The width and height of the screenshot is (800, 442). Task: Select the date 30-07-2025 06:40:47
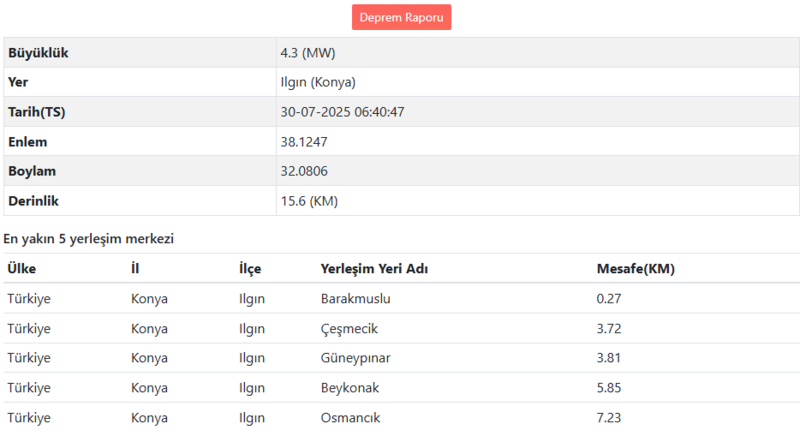click(x=342, y=112)
